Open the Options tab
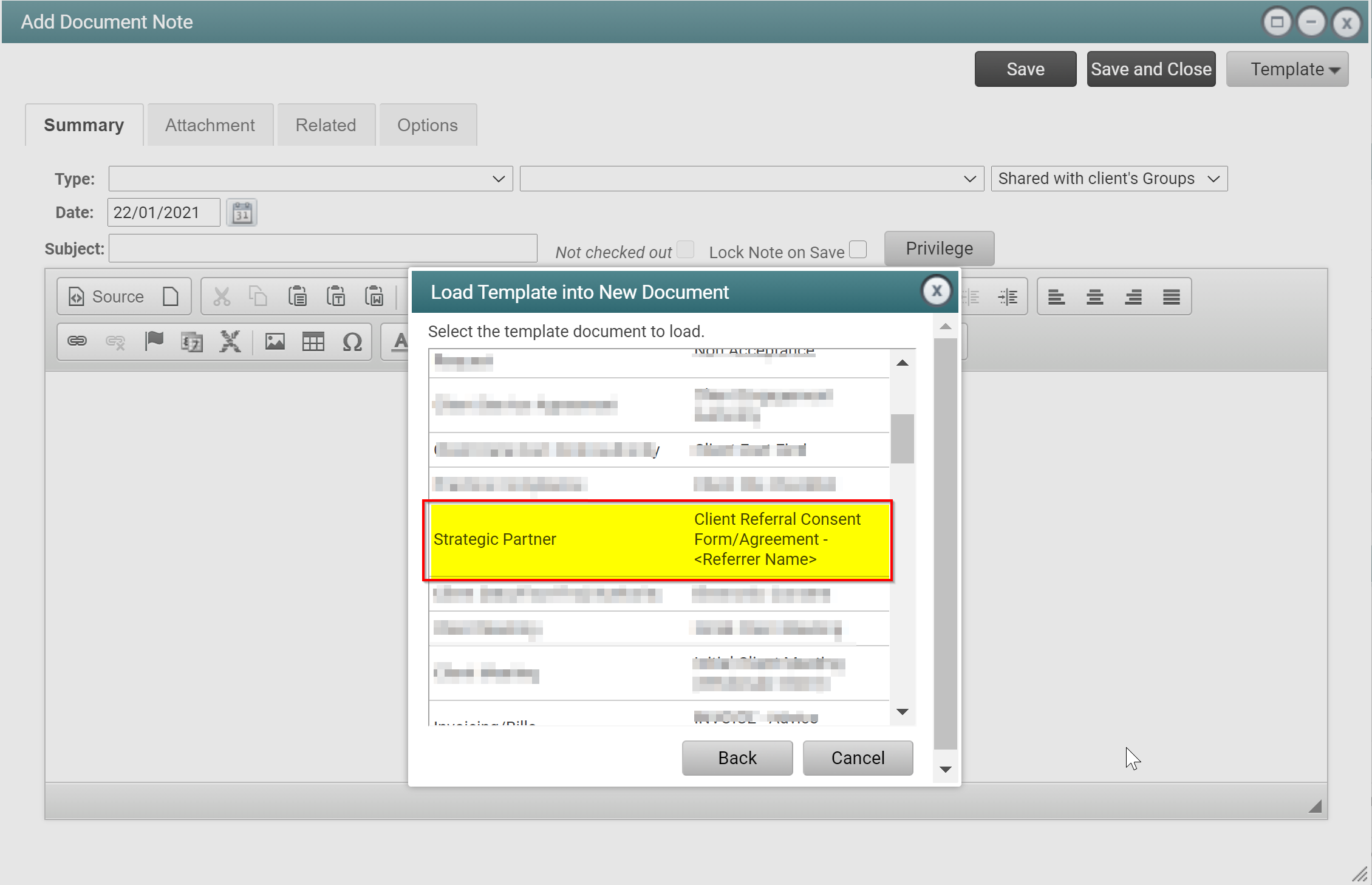The image size is (1372, 885). [428, 125]
